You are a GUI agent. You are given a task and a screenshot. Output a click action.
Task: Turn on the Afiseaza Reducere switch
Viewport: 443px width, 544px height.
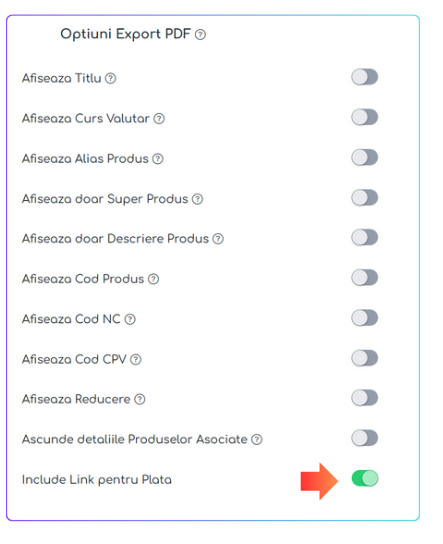tap(365, 398)
